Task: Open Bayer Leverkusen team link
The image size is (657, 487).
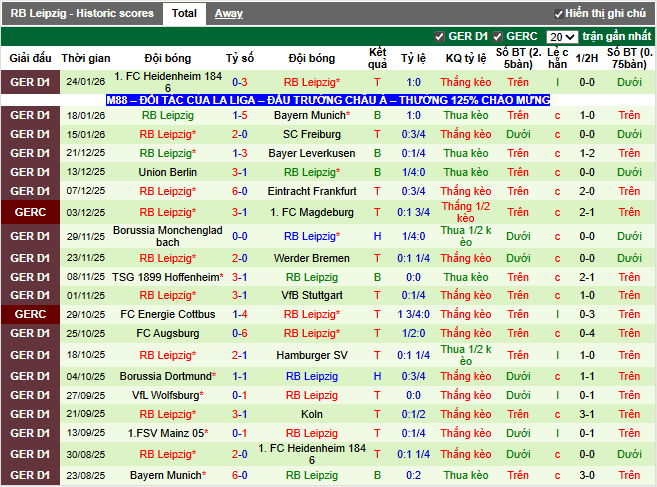Action: [312, 153]
